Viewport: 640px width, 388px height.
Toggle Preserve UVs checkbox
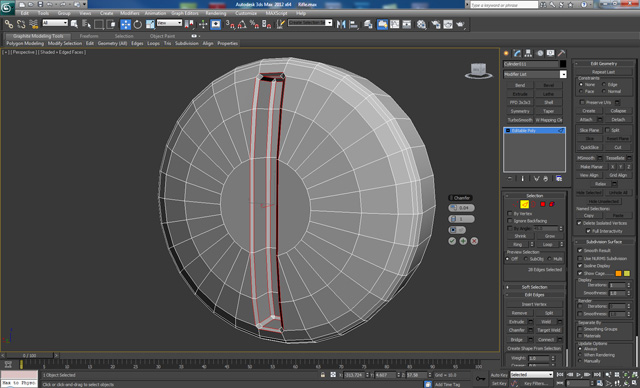582,102
